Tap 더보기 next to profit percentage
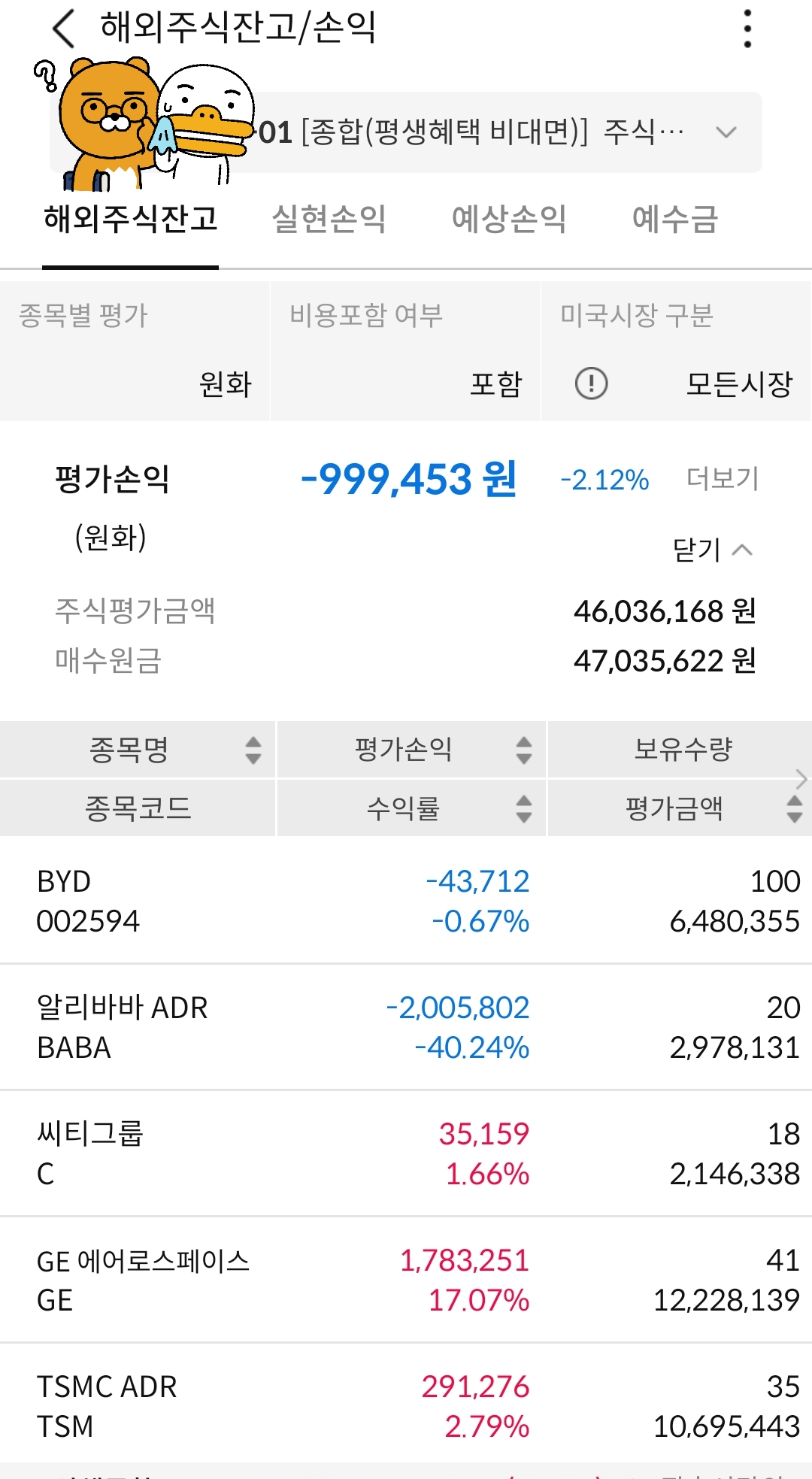812x1479 pixels. click(723, 478)
